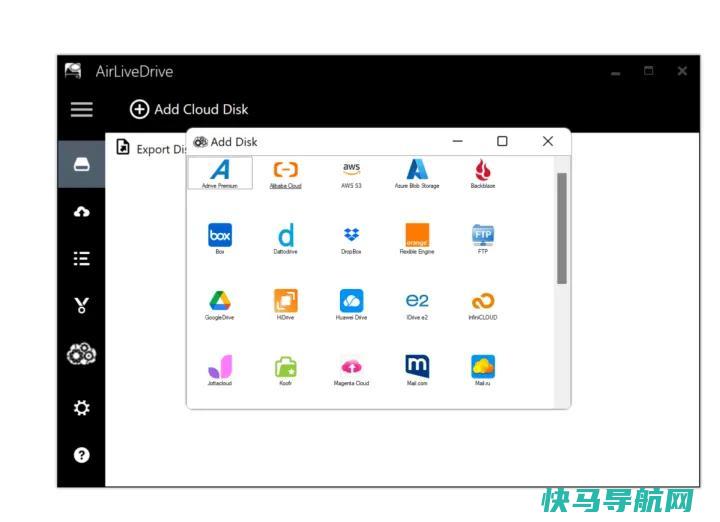Click the AirLiveDrive app logo icon
Screen dimensions: 720x522
pyautogui.click(x=73, y=71)
